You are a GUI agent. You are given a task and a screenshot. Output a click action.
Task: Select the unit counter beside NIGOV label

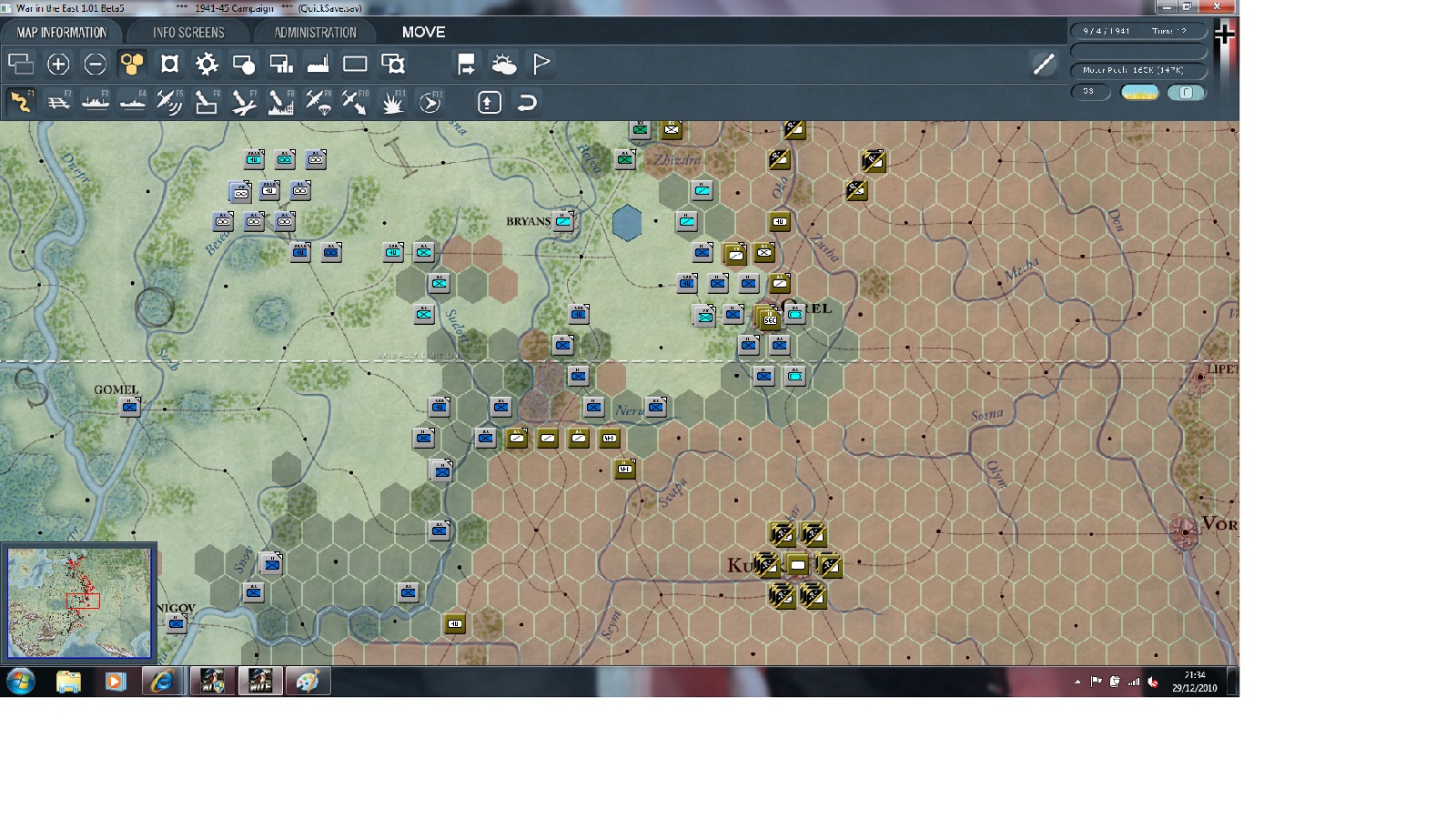tap(177, 623)
